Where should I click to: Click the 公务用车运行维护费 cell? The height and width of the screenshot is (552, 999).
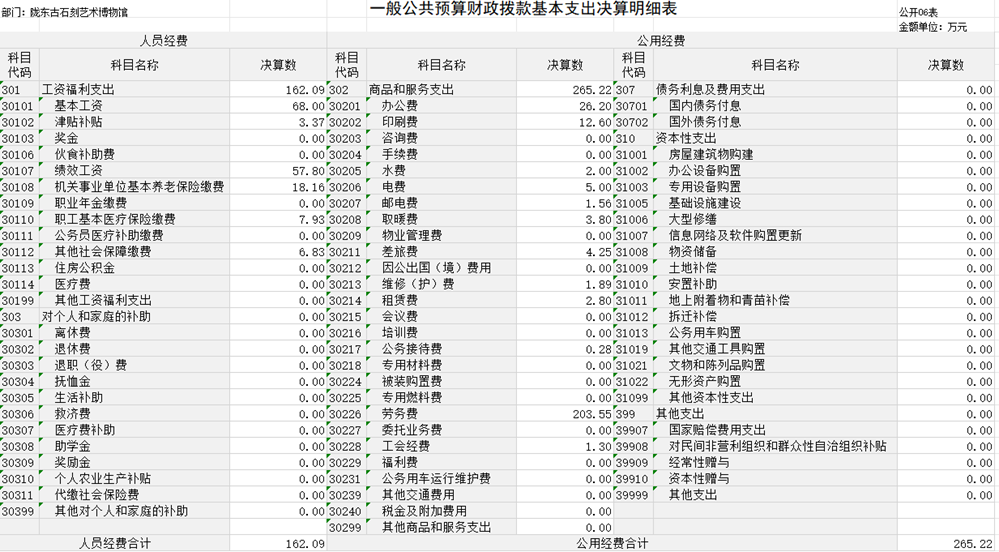coord(442,479)
